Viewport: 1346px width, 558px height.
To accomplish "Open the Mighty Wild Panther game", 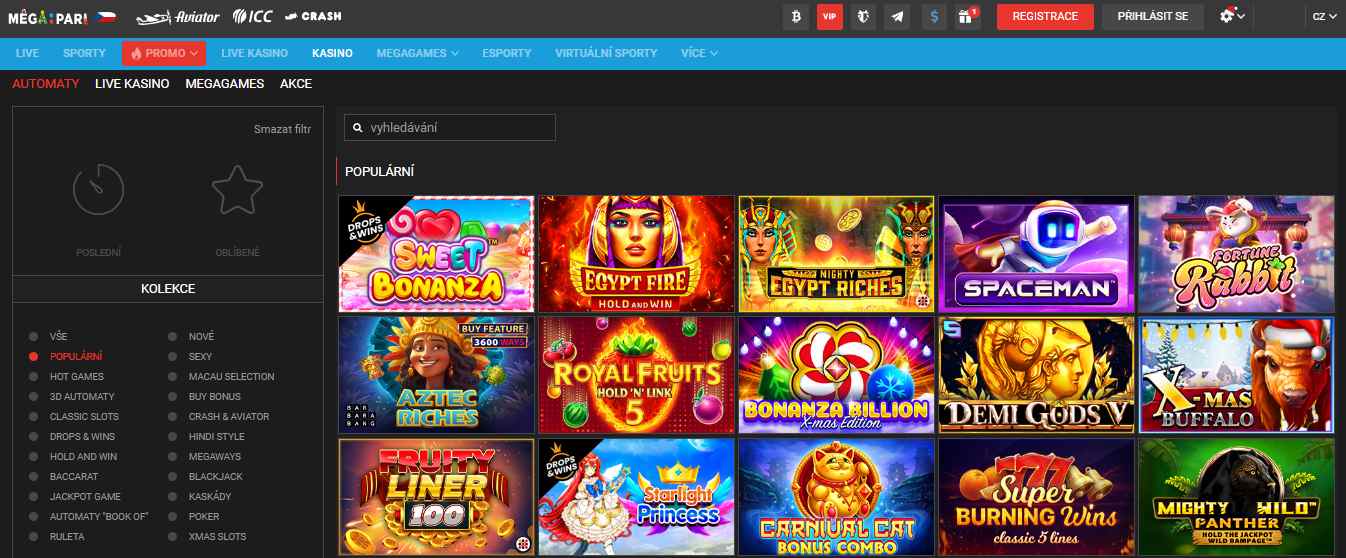I will (x=1236, y=497).
